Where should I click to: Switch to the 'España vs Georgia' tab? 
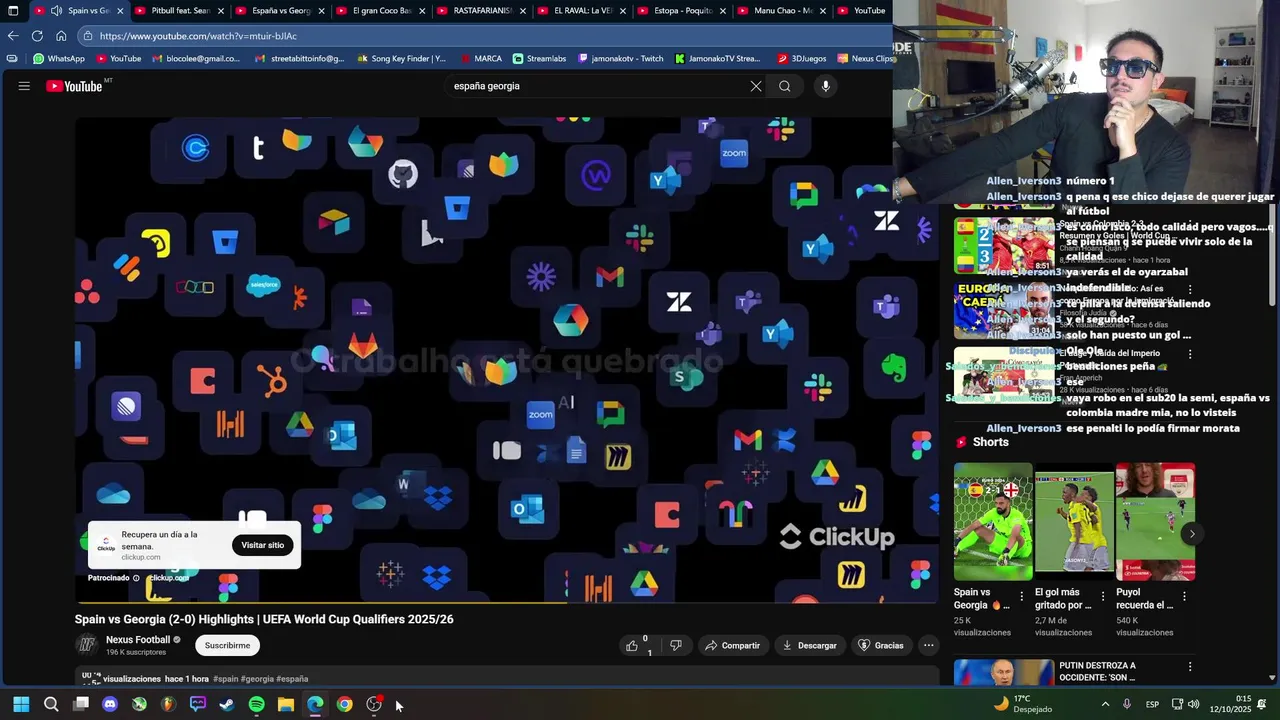click(x=281, y=11)
